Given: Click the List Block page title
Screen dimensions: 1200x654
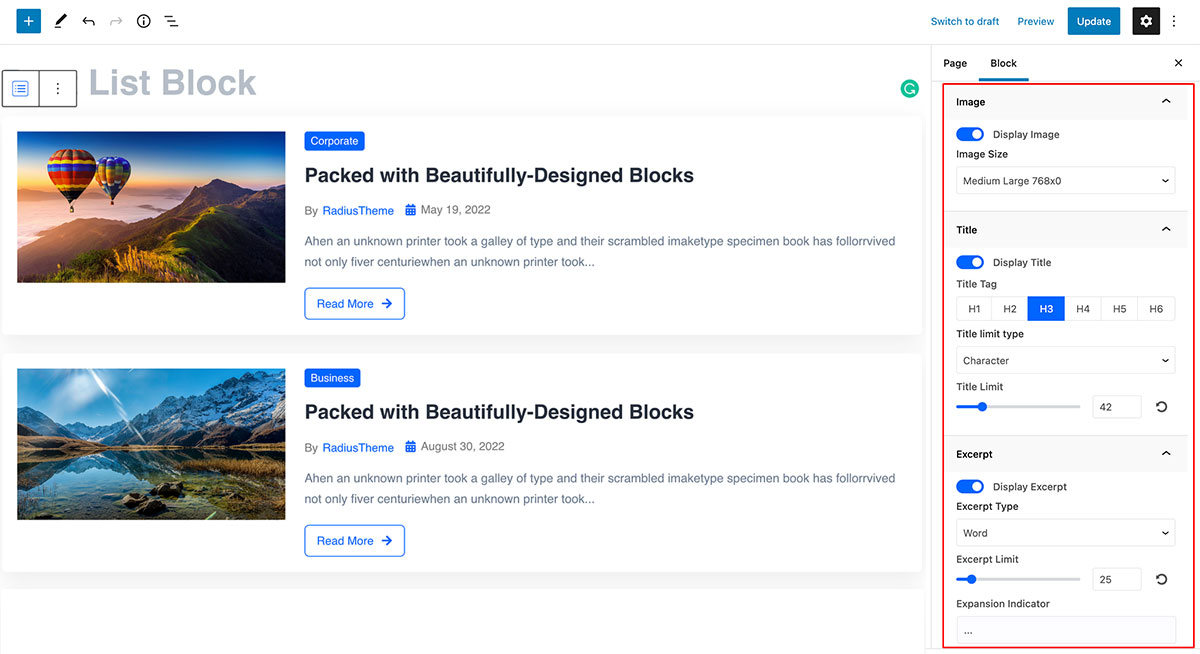Looking at the screenshot, I should 173,83.
